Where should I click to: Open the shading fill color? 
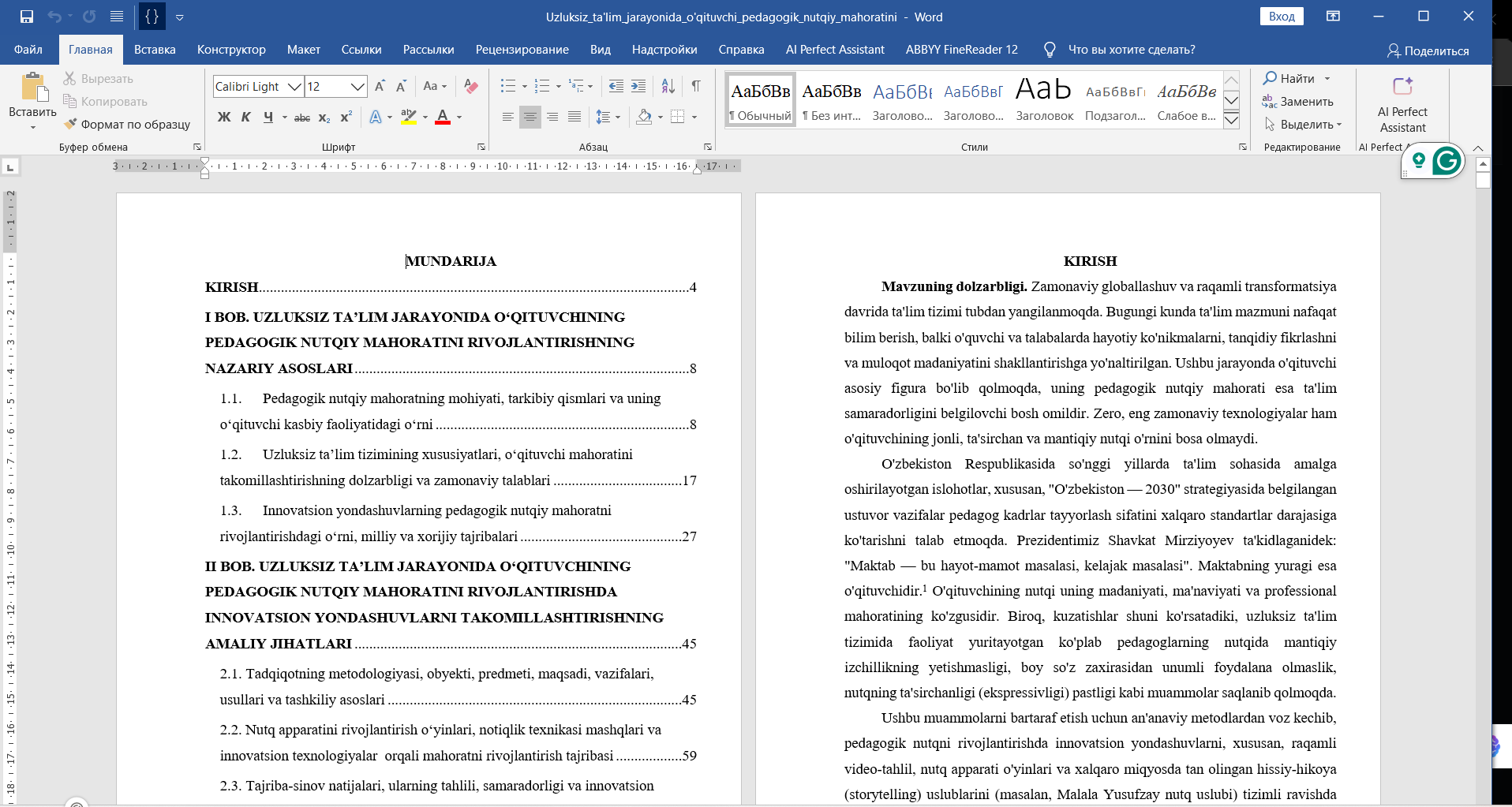pos(644,117)
